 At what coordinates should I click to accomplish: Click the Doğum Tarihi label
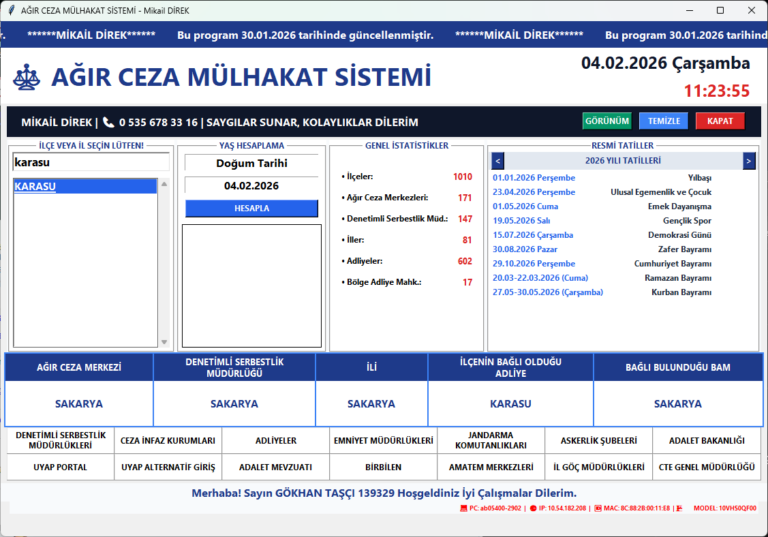coord(252,163)
